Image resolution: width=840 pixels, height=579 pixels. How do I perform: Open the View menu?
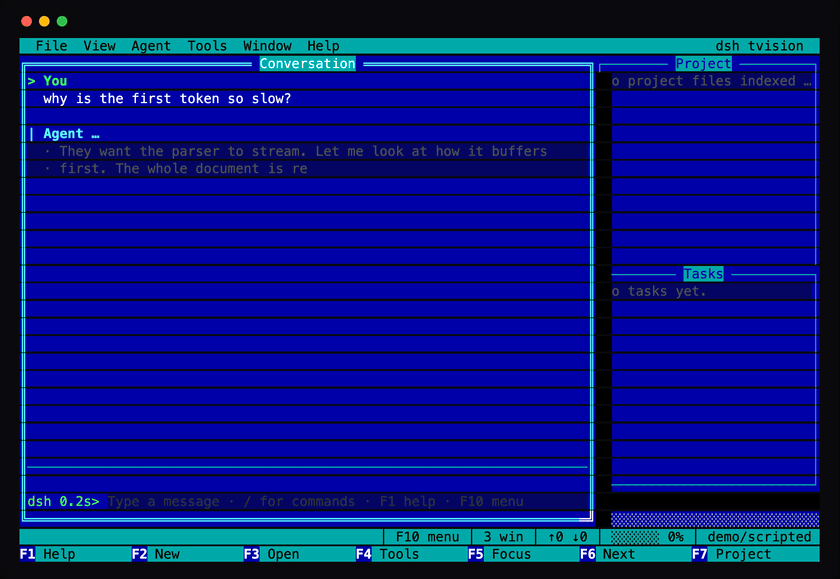tap(100, 46)
